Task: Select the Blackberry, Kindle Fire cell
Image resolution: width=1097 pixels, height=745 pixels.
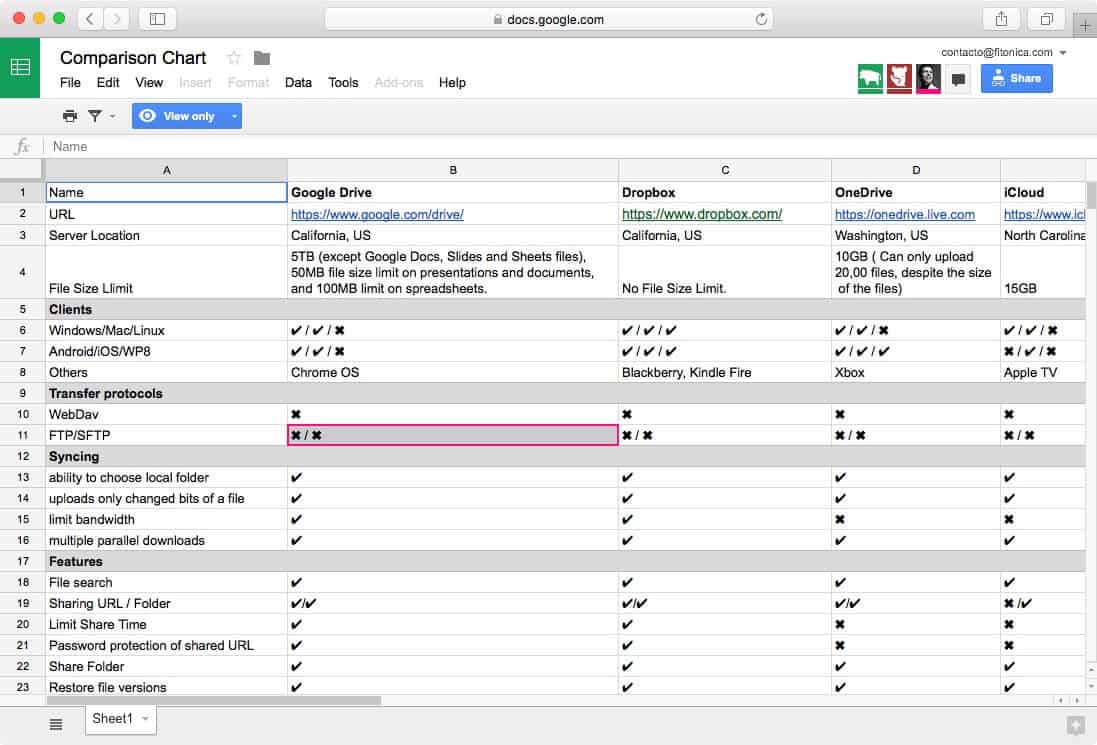Action: tap(725, 372)
